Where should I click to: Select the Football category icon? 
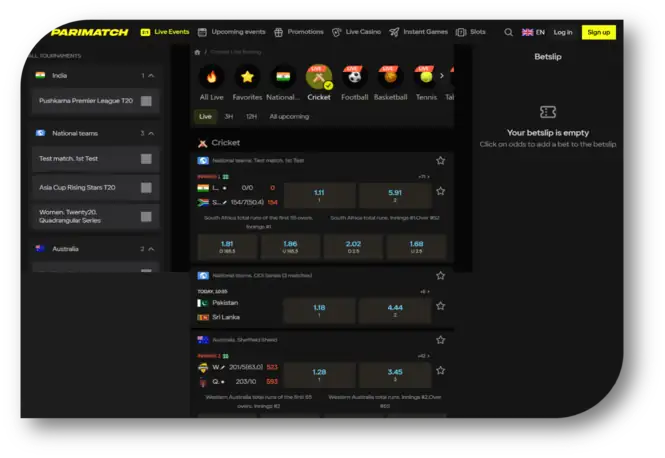355,77
